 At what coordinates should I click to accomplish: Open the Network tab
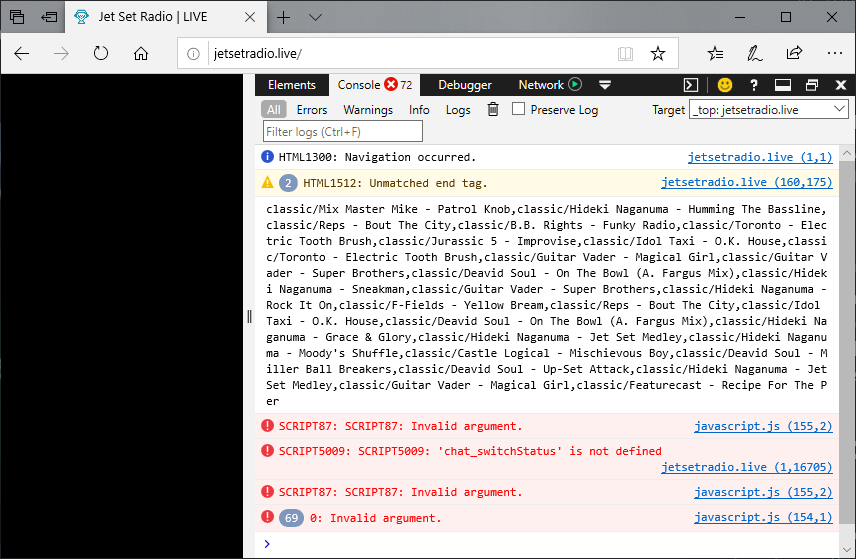click(541, 85)
